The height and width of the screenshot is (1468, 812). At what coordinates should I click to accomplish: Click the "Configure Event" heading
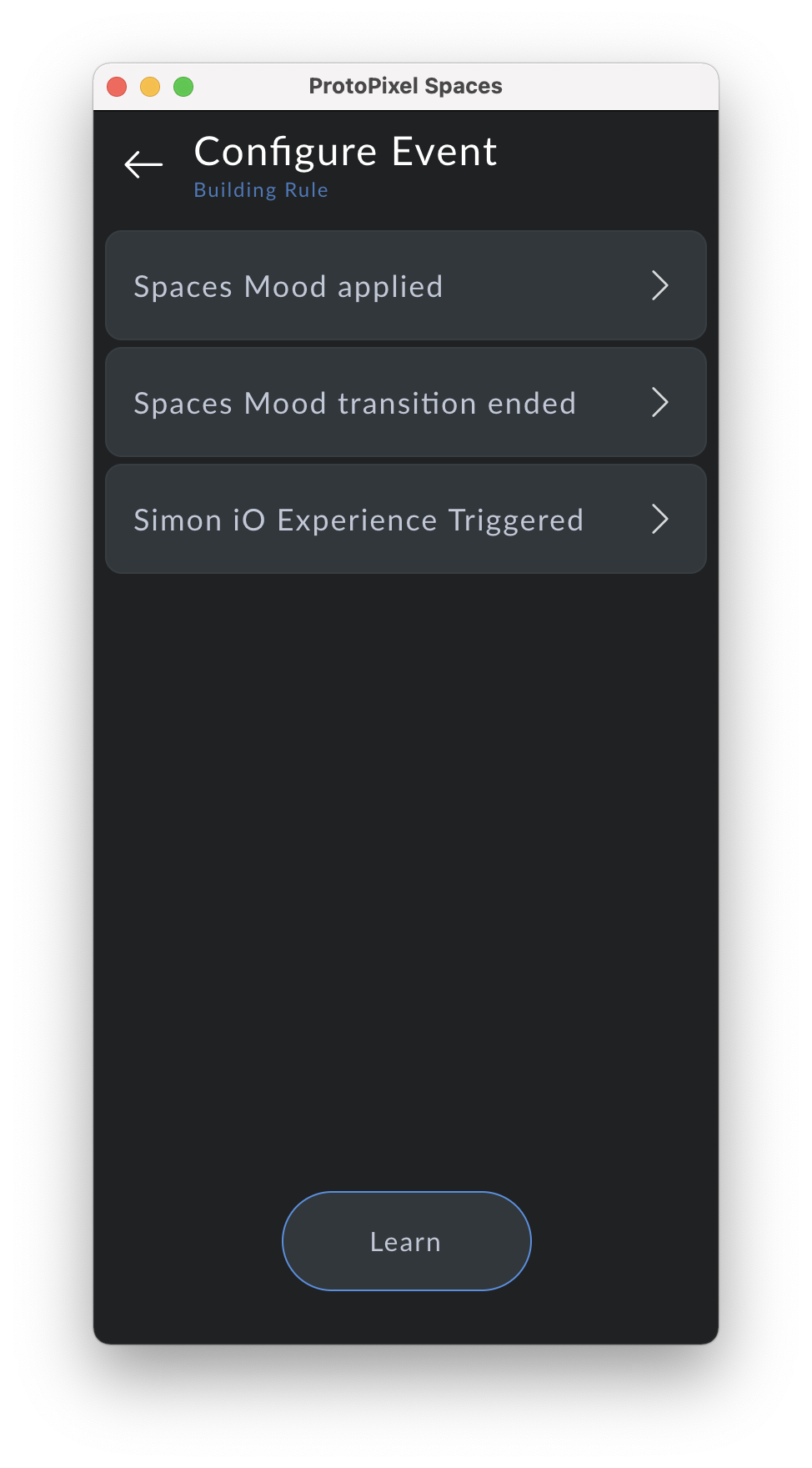[x=345, y=152]
